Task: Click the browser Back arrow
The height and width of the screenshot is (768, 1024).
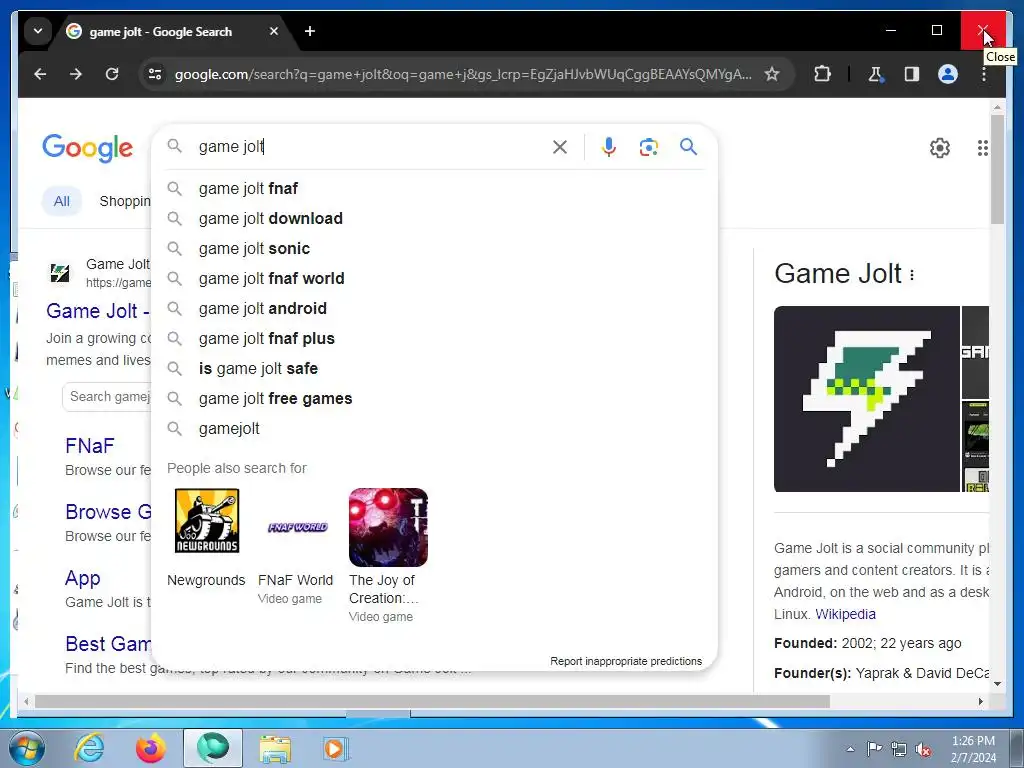Action: click(40, 74)
